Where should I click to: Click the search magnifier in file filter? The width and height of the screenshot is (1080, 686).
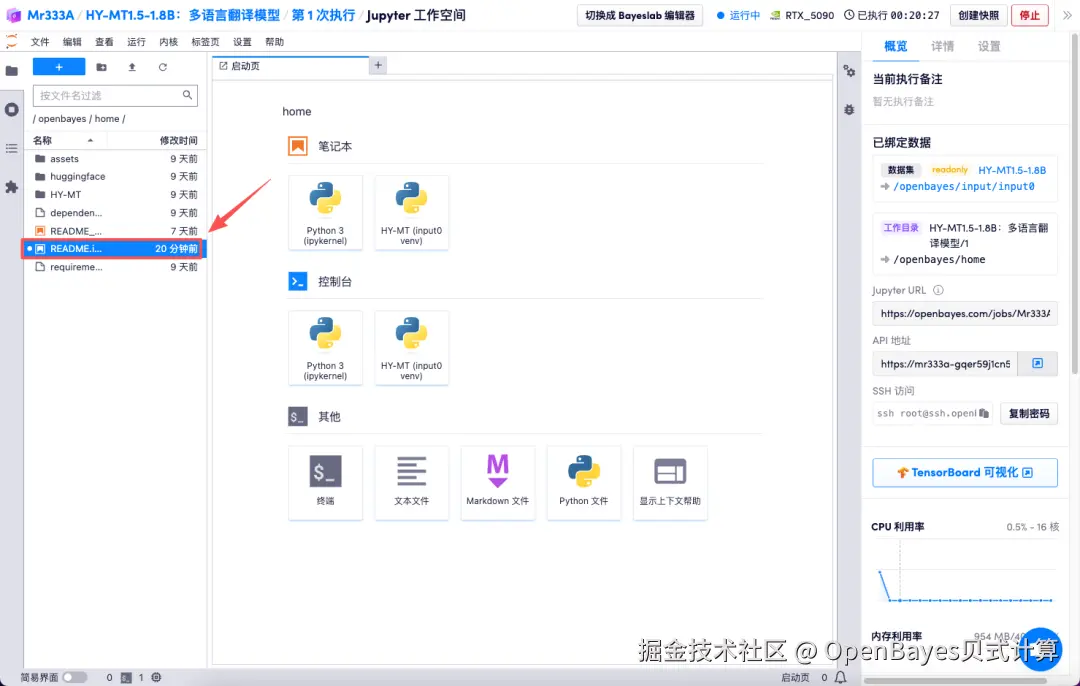(187, 95)
